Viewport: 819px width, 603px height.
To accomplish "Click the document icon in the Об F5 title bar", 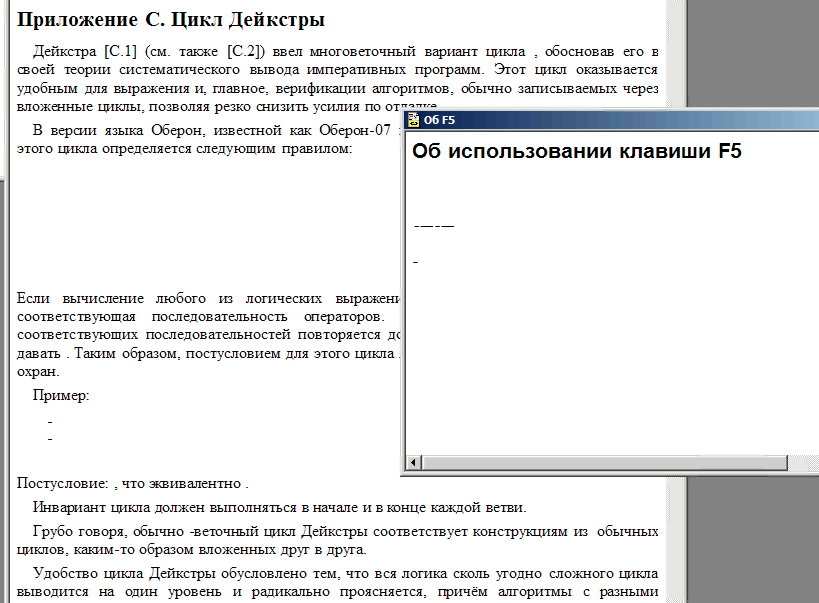I will [x=412, y=121].
